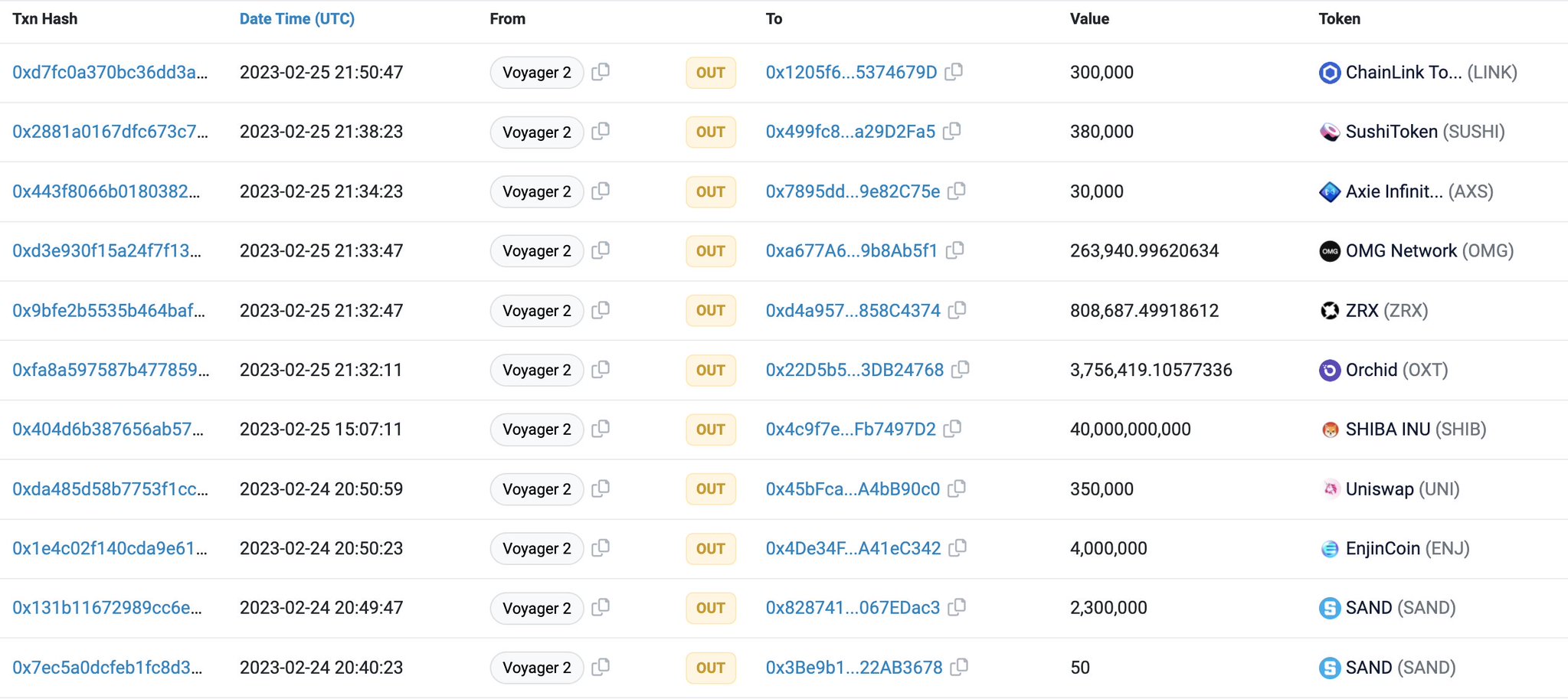Screen dimensions: 1568x699
Task: Open transaction 0x131b11672989cc6e...
Action: tap(107, 607)
